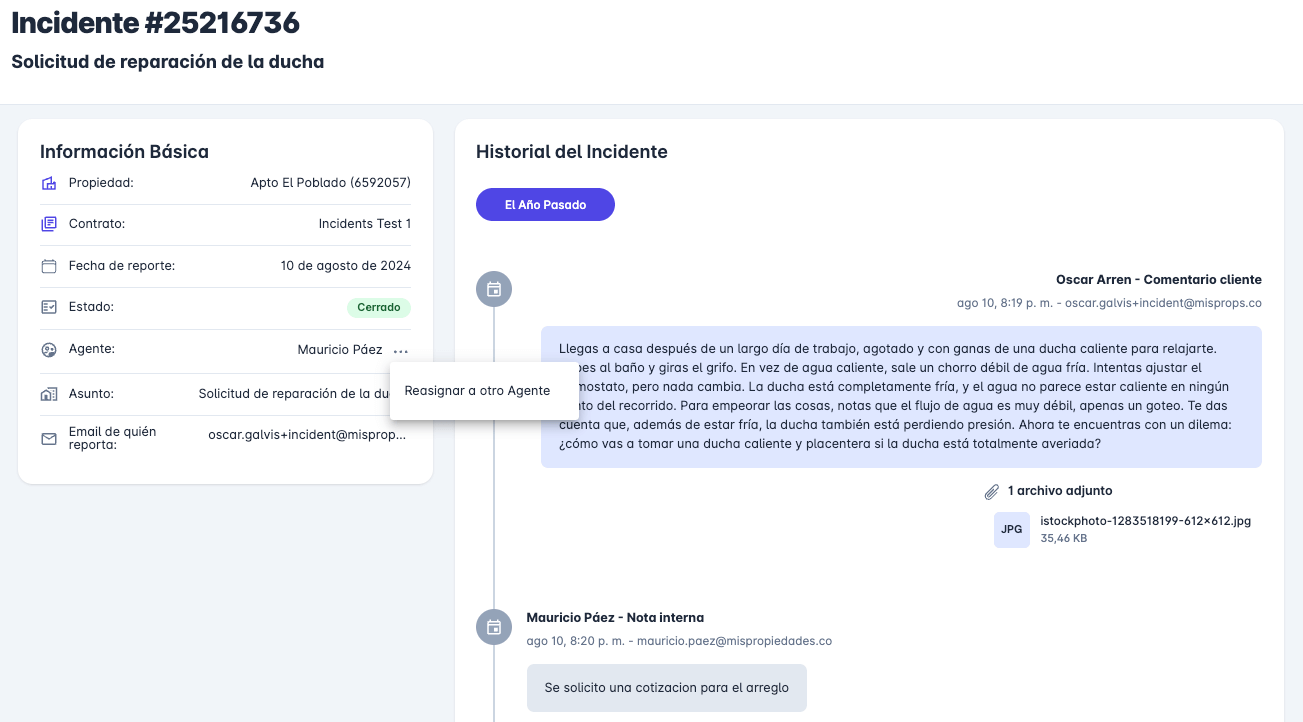Screen dimensions: 1303x722
Task: Click the Asunto icon in Información Básica
Action: tap(49, 394)
